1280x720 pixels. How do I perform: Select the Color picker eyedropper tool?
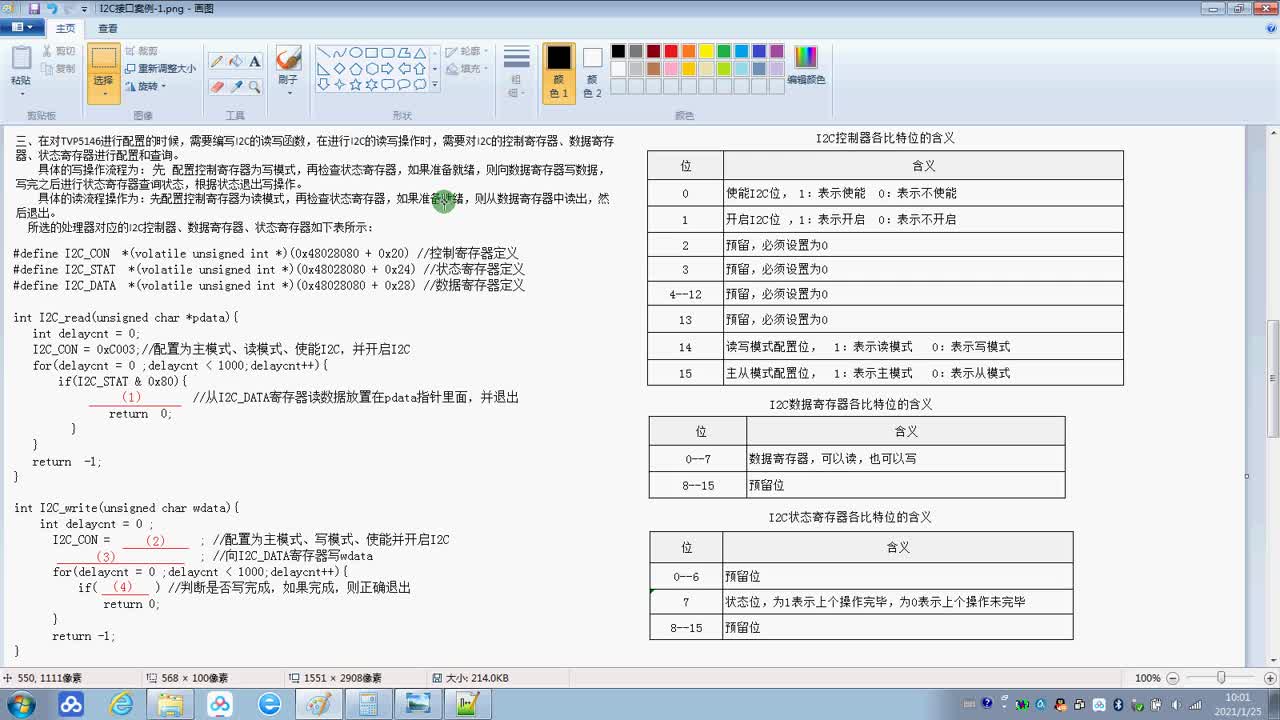click(236, 87)
